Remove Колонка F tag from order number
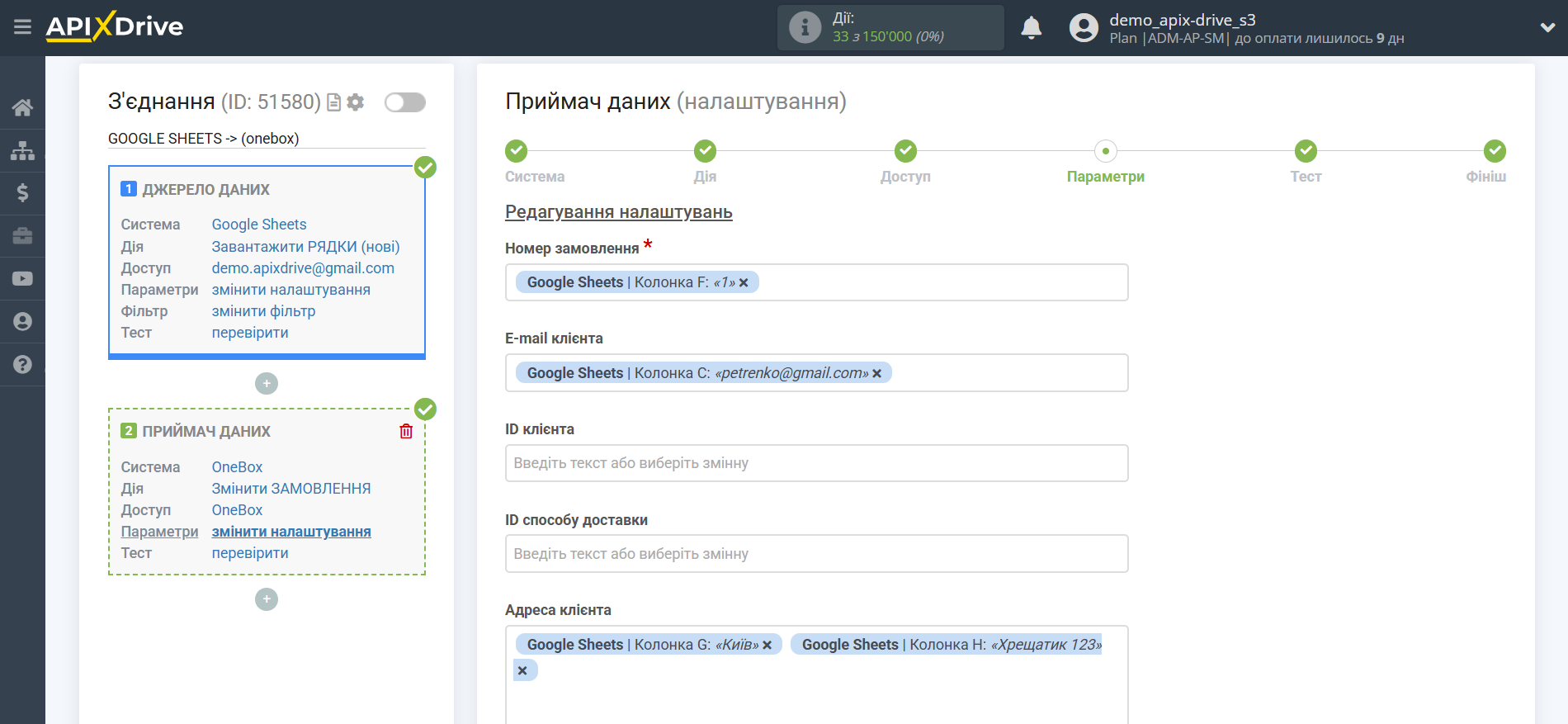The image size is (1568, 724). pos(744,283)
